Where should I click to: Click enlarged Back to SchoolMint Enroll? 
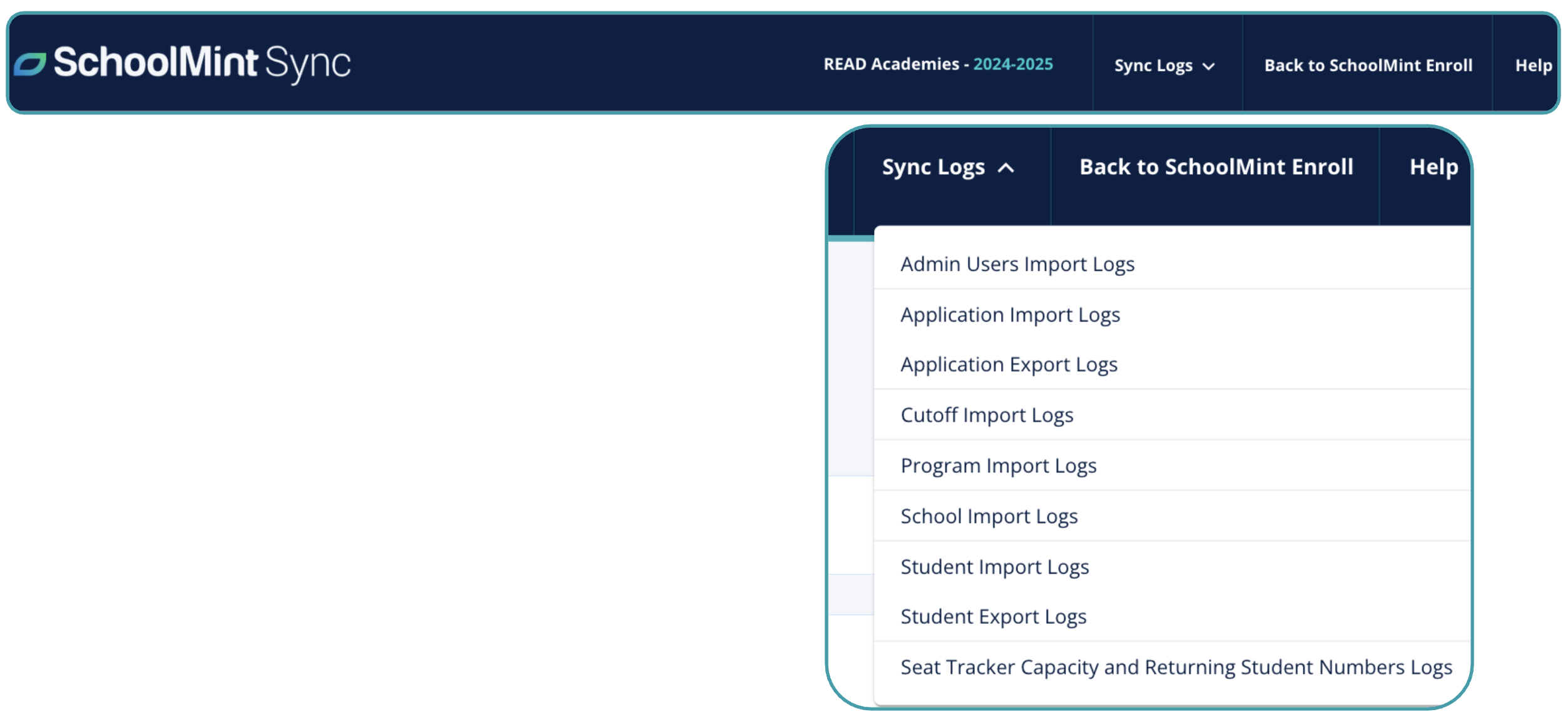pos(1216,167)
